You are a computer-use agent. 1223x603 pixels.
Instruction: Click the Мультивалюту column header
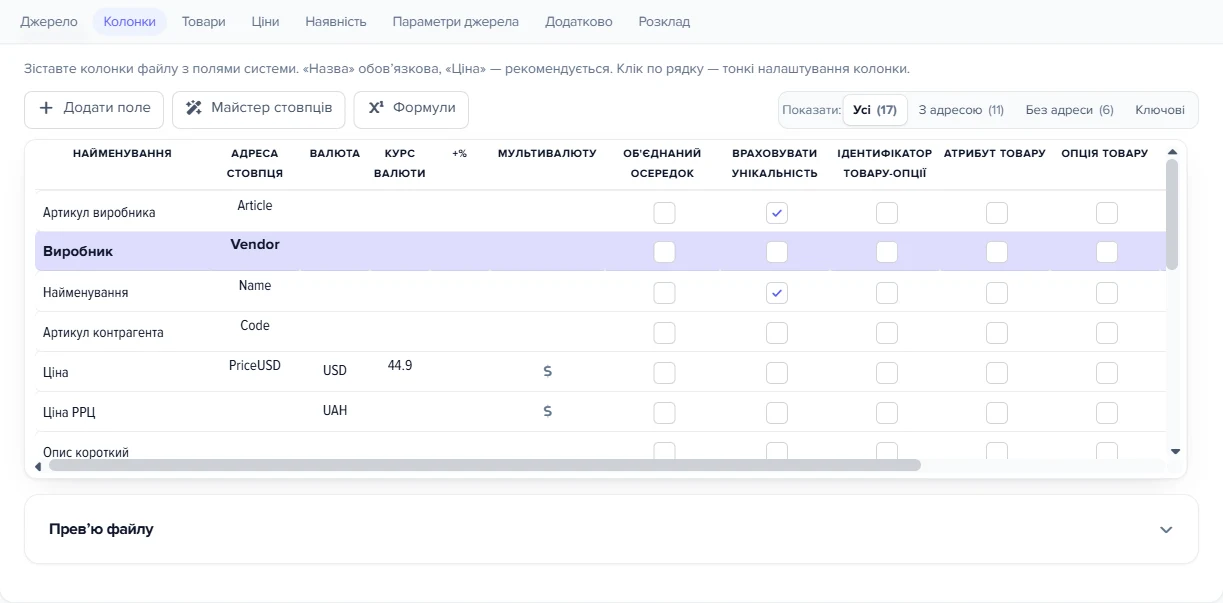pos(547,154)
